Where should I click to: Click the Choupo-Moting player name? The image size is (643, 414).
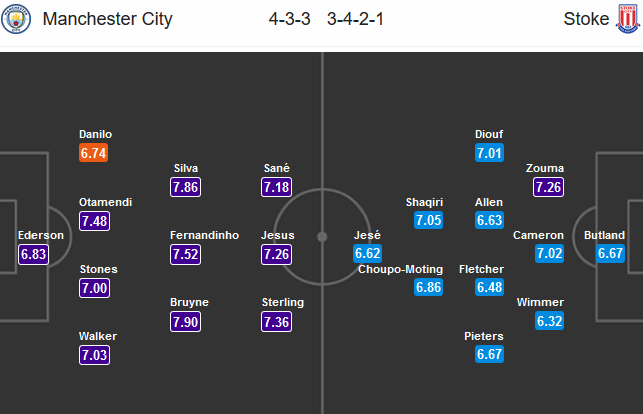[400, 269]
